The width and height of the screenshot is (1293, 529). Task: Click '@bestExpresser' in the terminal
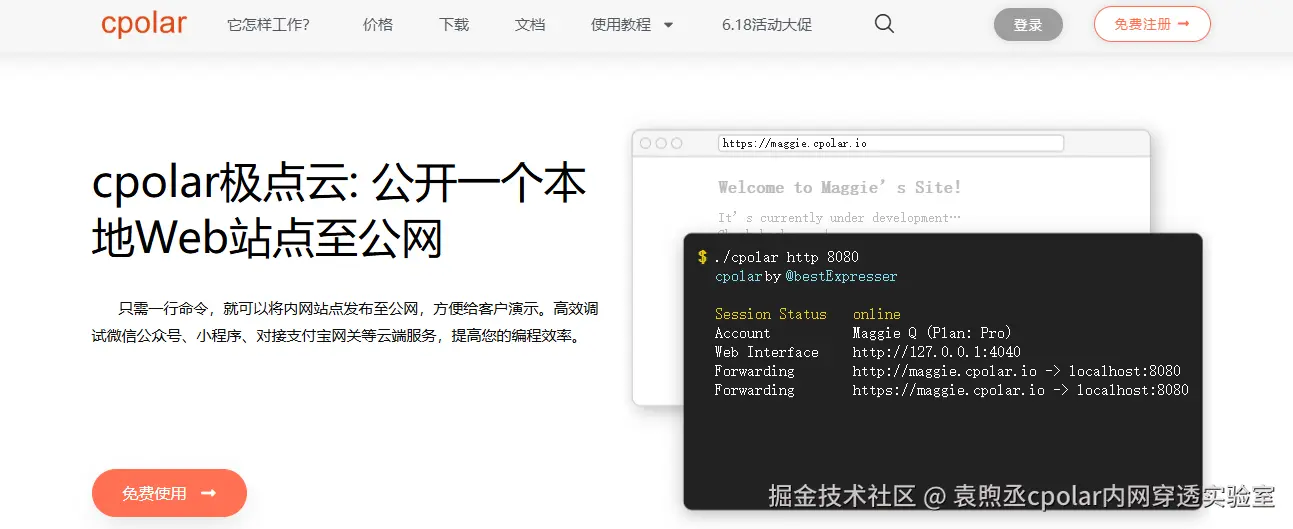(841, 276)
